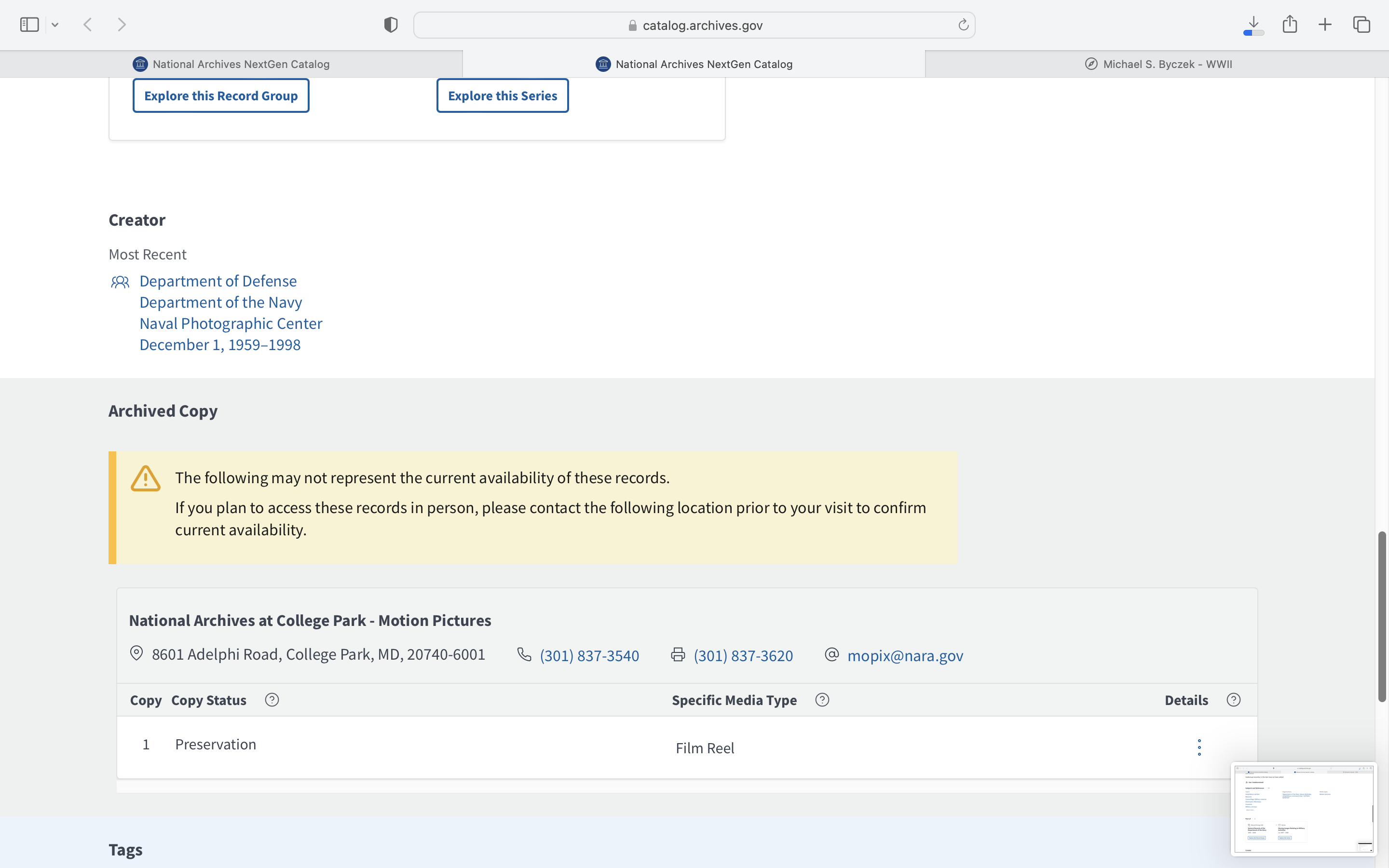Image resolution: width=1389 pixels, height=868 pixels.
Task: Show tab overview icon
Action: pos(1362,25)
